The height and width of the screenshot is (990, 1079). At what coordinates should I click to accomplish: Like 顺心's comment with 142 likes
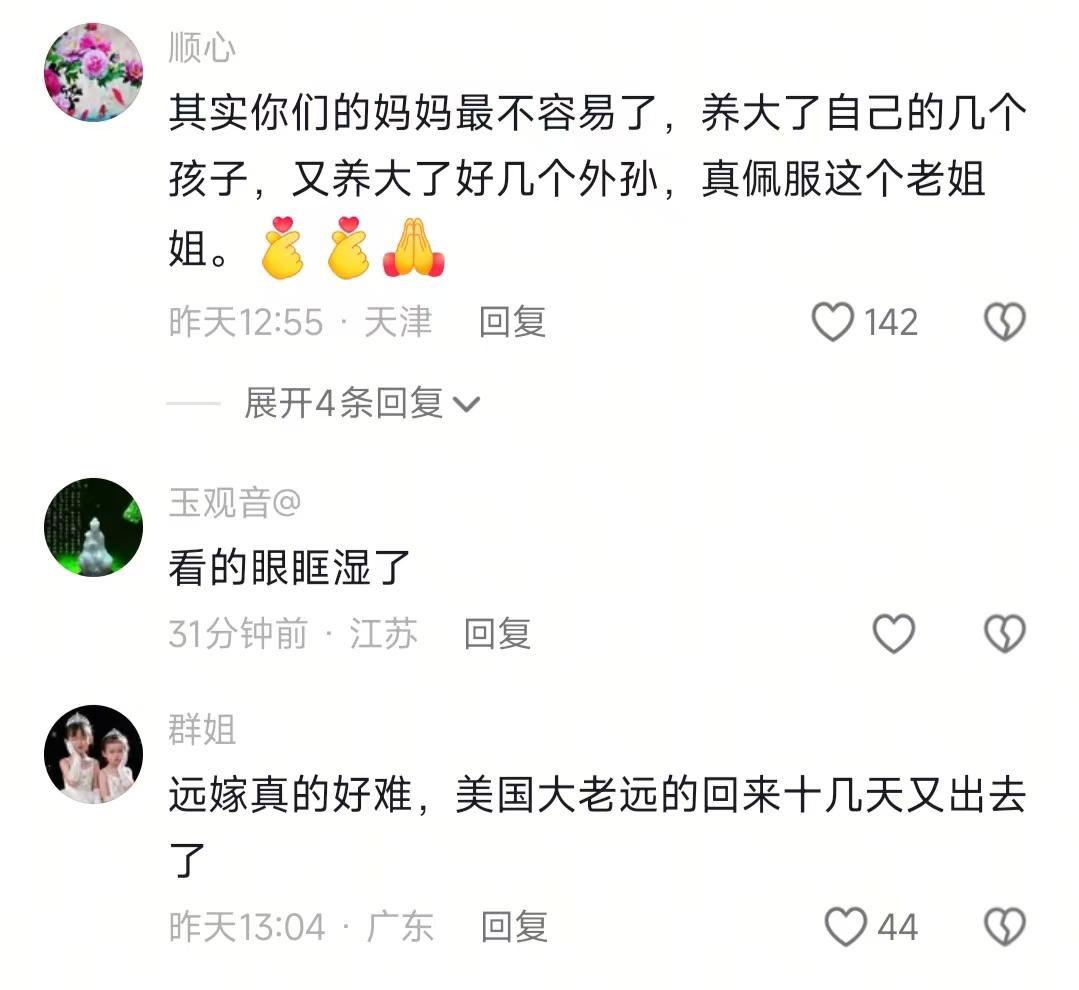pyautogui.click(x=833, y=321)
